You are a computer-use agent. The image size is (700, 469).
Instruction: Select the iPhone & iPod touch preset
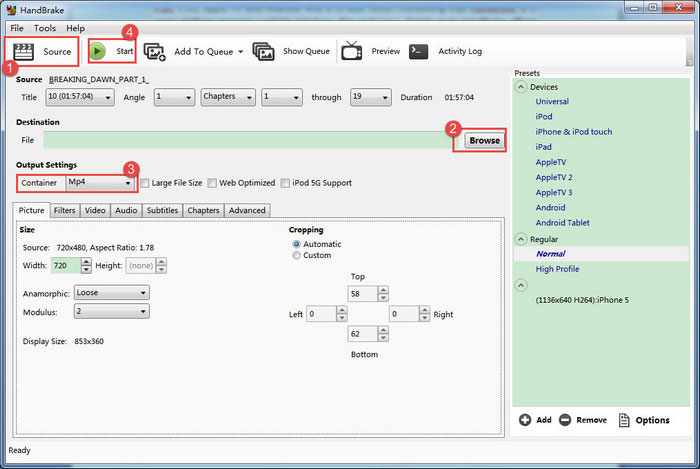[x=574, y=132]
